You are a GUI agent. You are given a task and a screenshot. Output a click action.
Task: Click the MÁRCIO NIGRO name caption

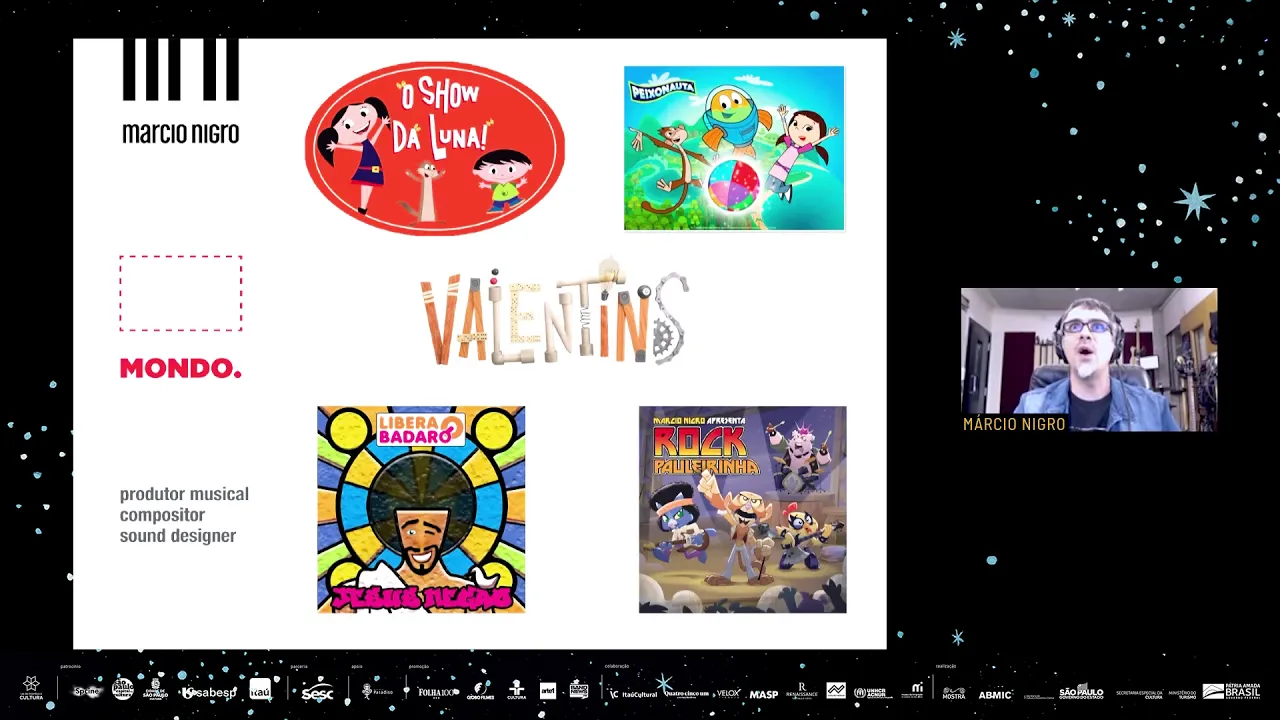pos(1014,424)
